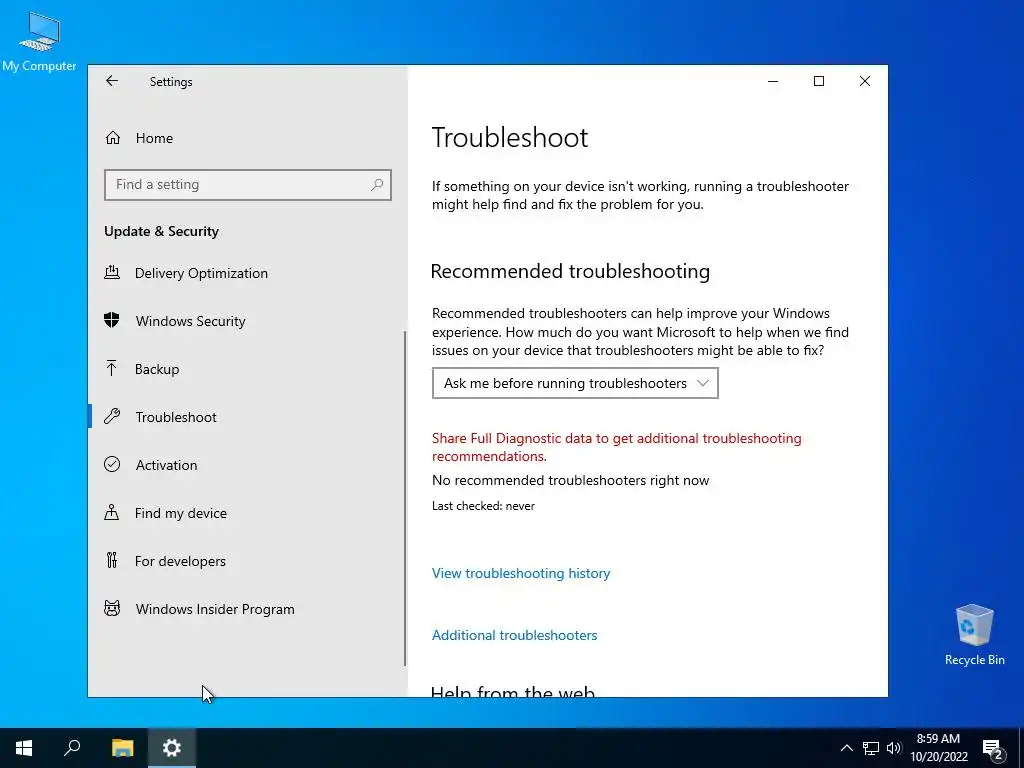This screenshot has width=1024, height=768.
Task: Show hidden tray icons chevron
Action: [x=846, y=748]
